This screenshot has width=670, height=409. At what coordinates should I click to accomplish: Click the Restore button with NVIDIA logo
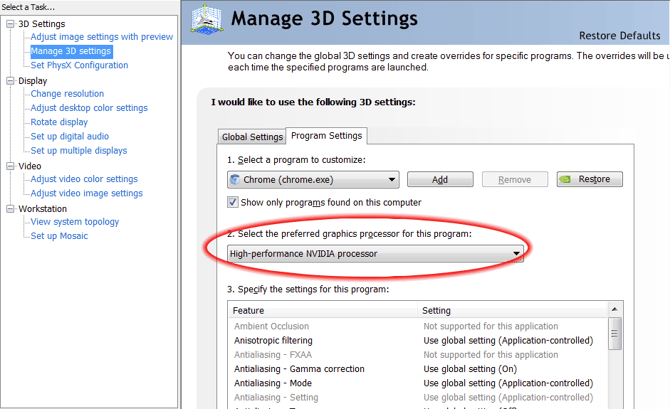pyautogui.click(x=589, y=180)
